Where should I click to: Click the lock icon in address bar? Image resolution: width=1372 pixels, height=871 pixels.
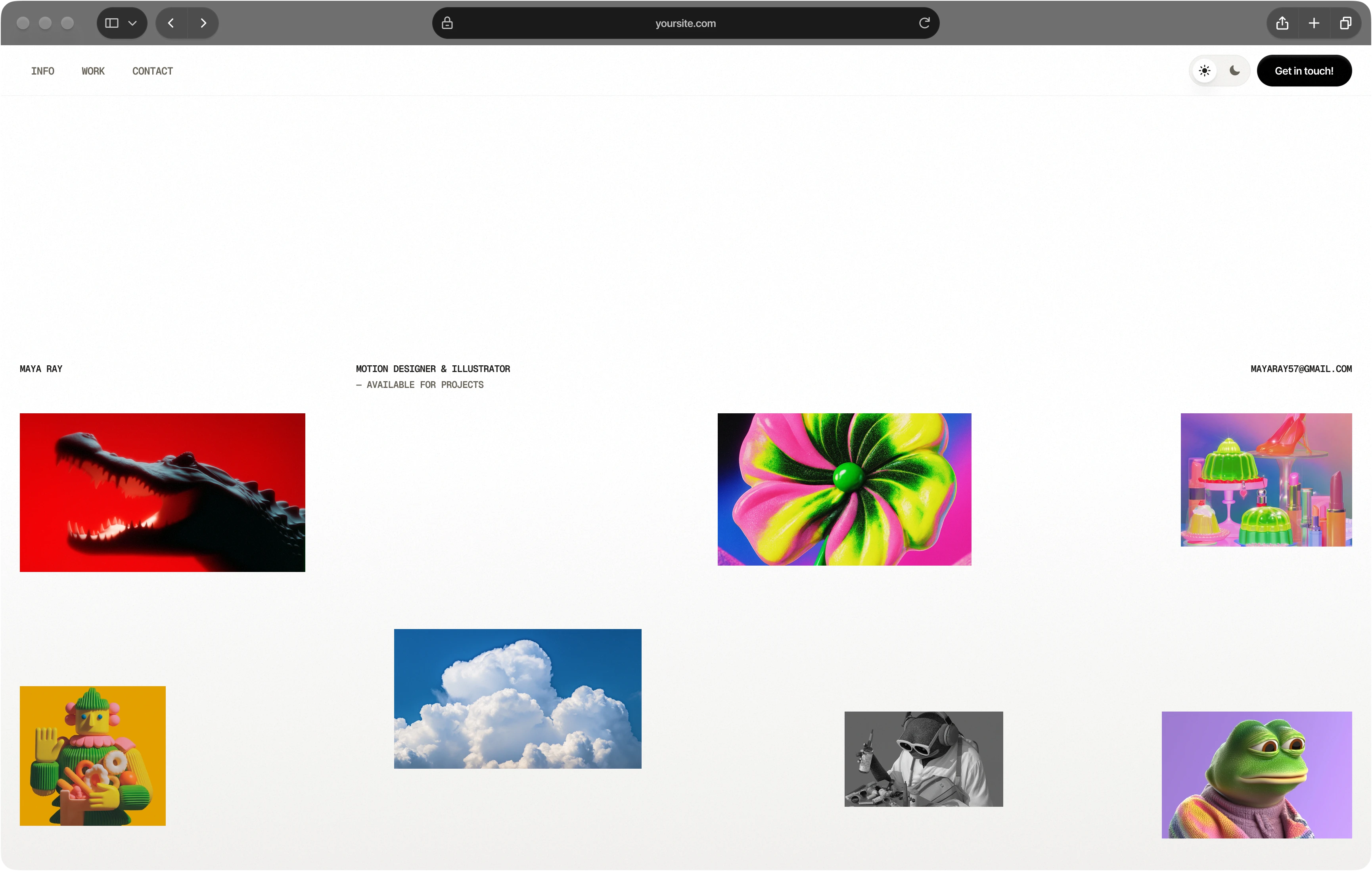pos(447,23)
